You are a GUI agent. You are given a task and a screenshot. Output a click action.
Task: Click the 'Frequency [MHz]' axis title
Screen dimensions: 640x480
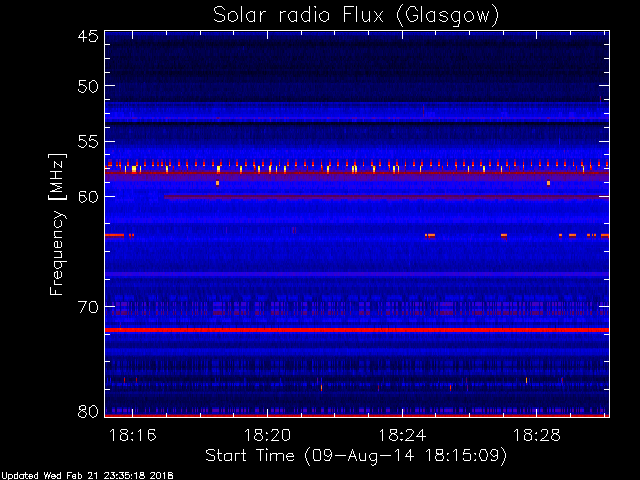57,224
